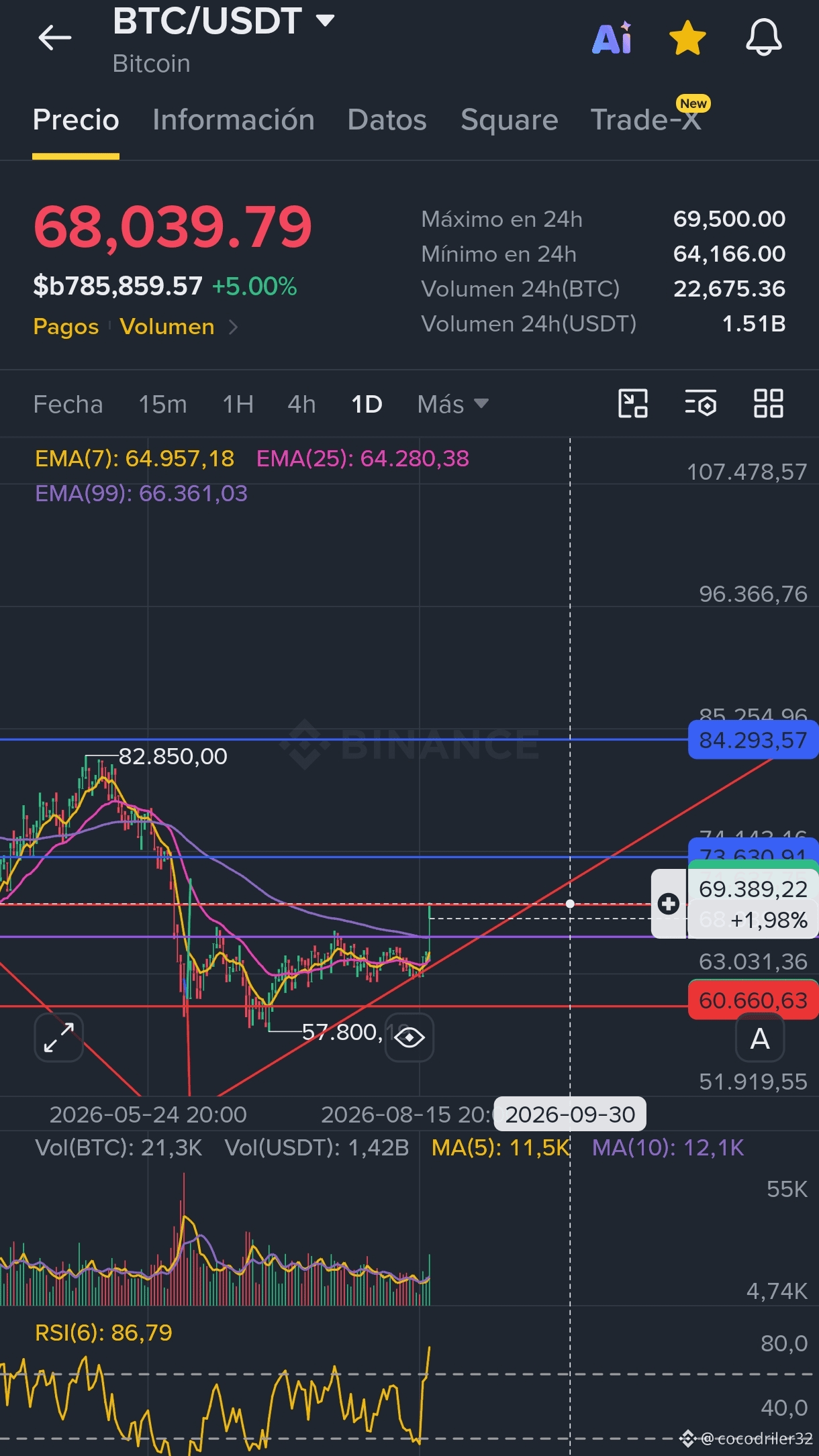819x1456 pixels.
Task: Click the +5.00% change value
Action: tap(254, 287)
